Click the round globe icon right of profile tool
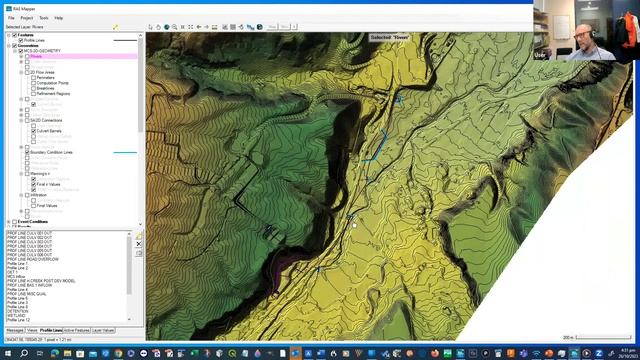 pos(260,27)
